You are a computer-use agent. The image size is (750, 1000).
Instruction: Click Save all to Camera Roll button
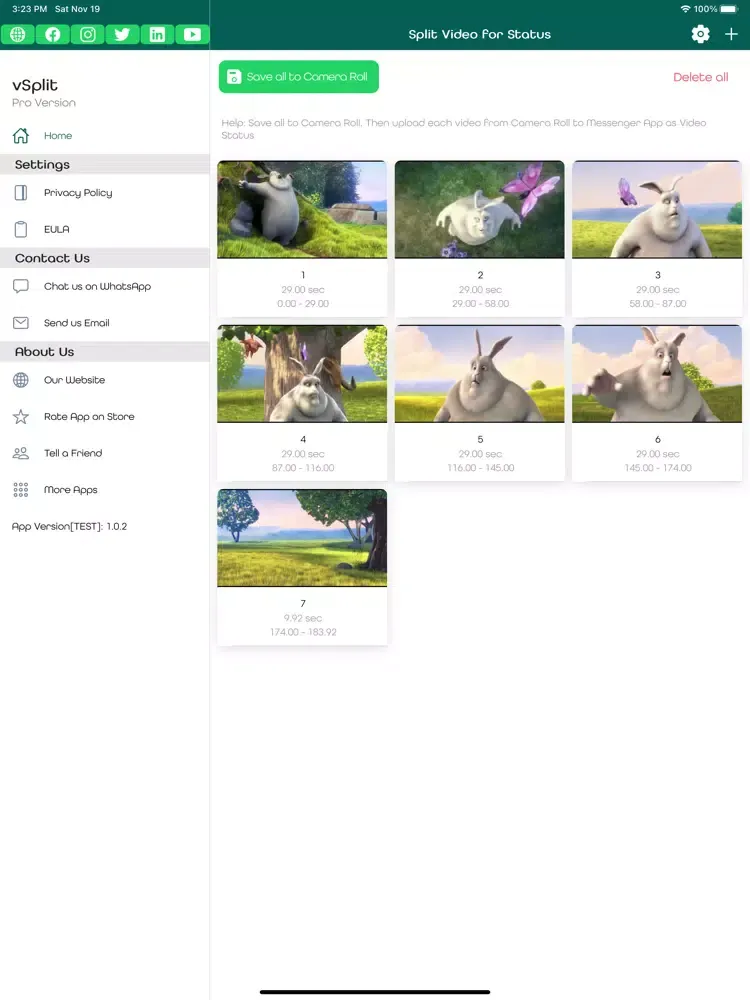point(298,77)
